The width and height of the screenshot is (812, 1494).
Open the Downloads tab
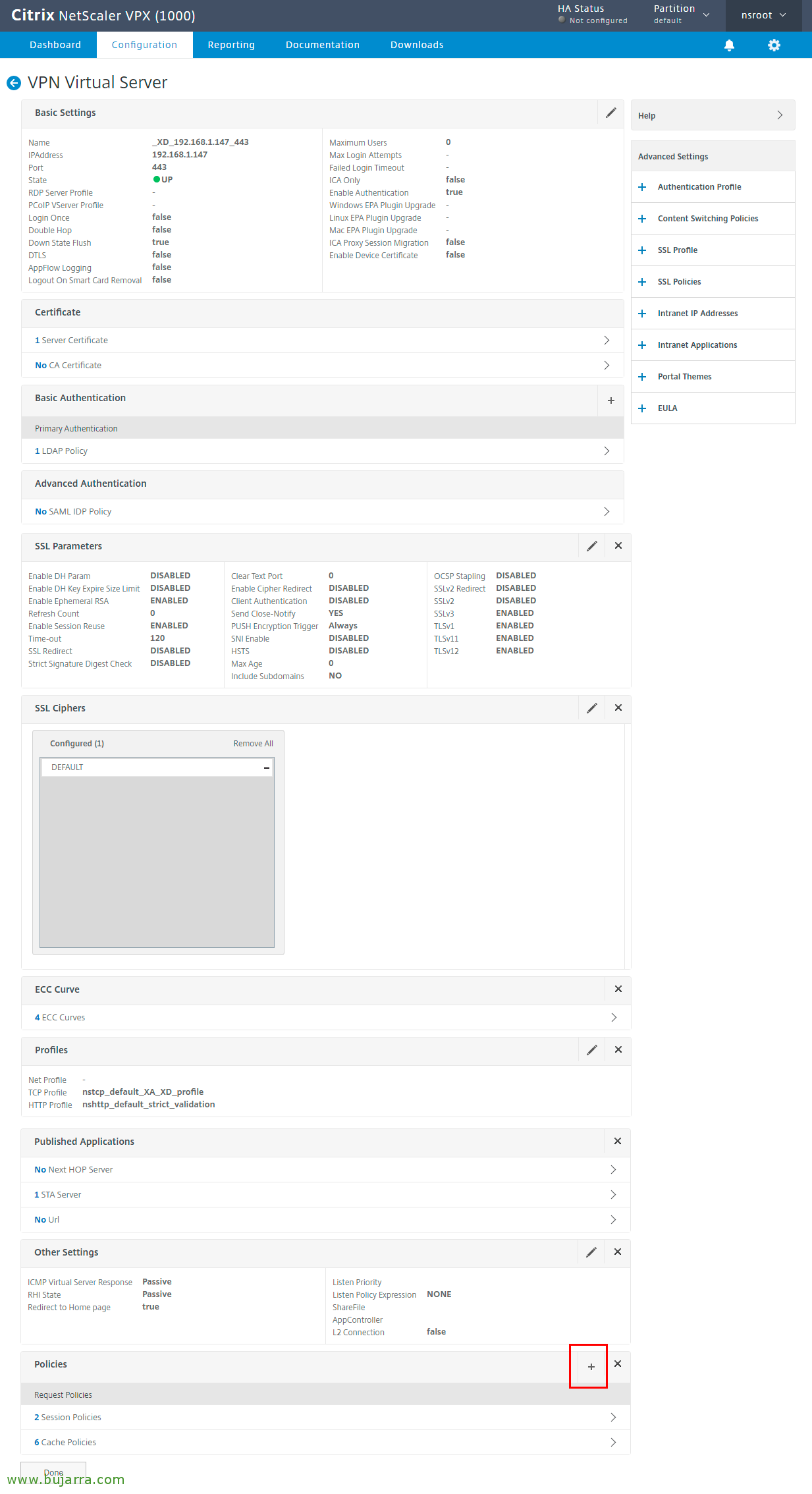coord(417,45)
